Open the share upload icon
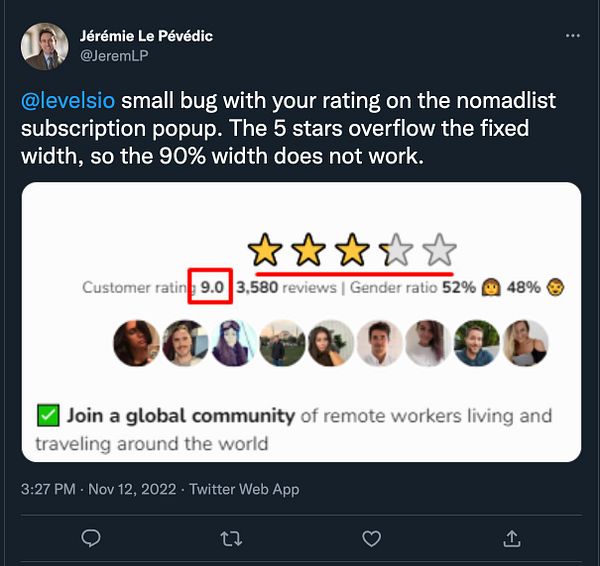This screenshot has width=600, height=566. [512, 538]
